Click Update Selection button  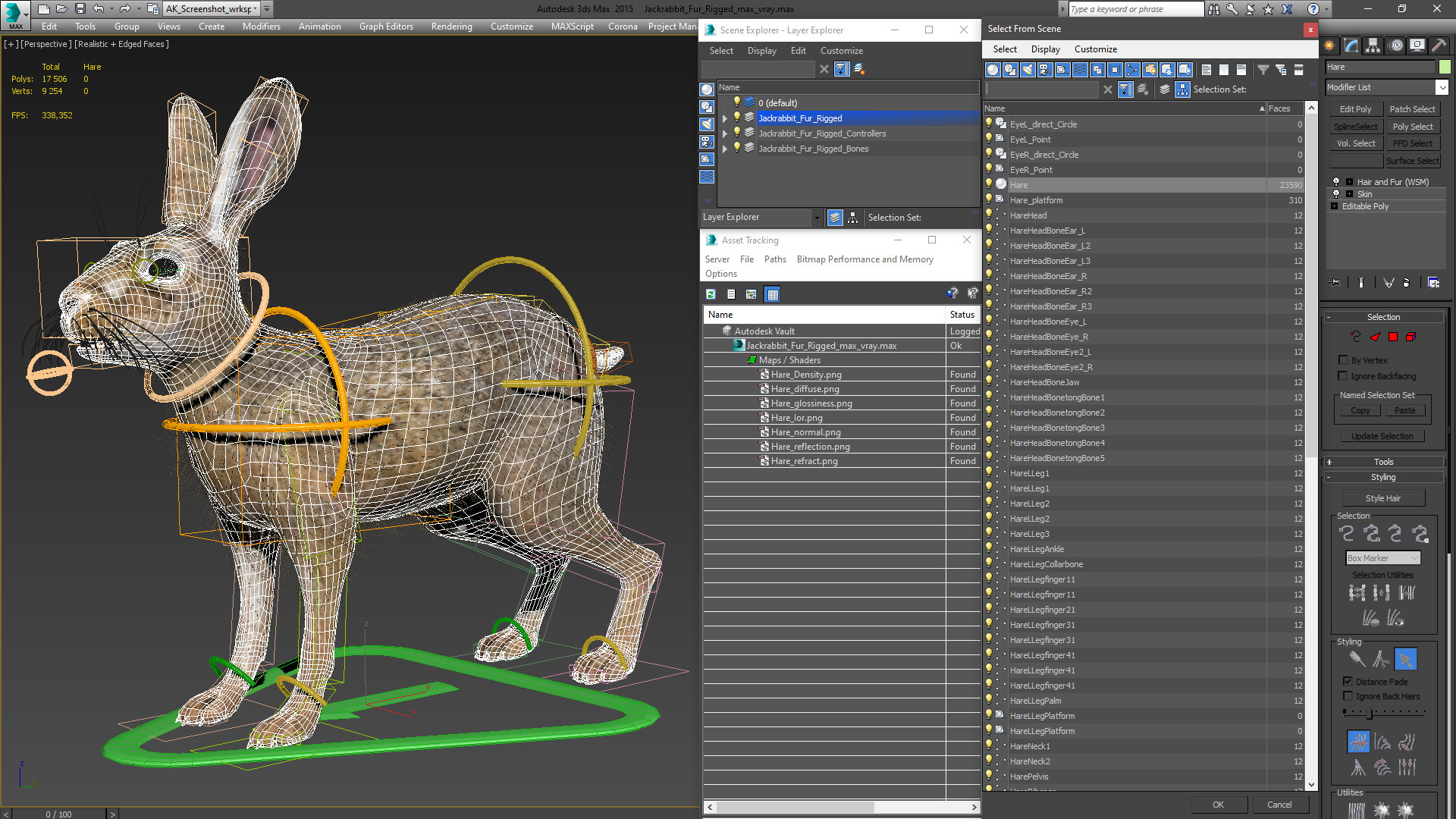click(x=1382, y=436)
